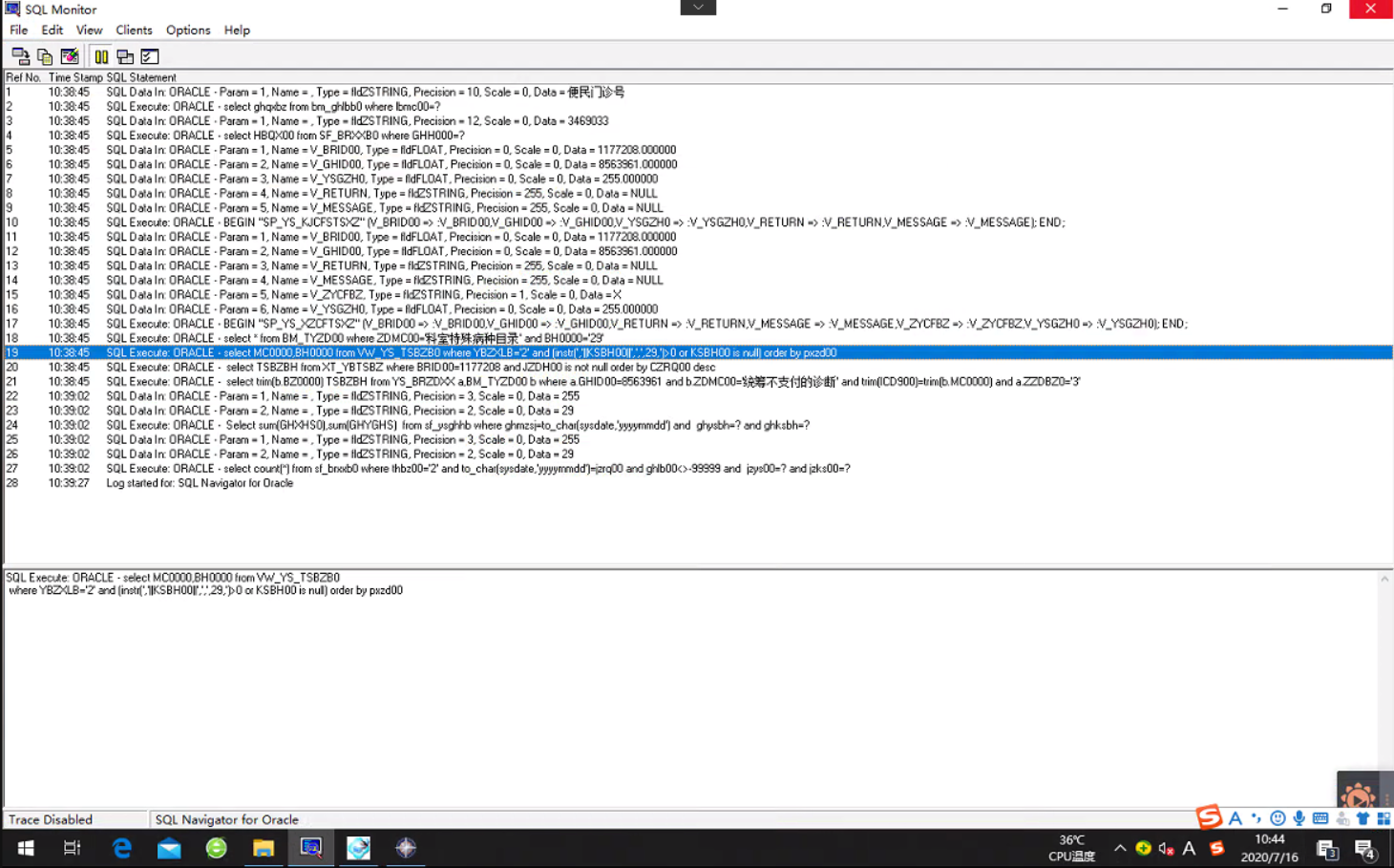Click highlighted row 19 querying VW_YS_TSBZB0
Image resolution: width=1394 pixels, height=868 pixels.
(698, 352)
